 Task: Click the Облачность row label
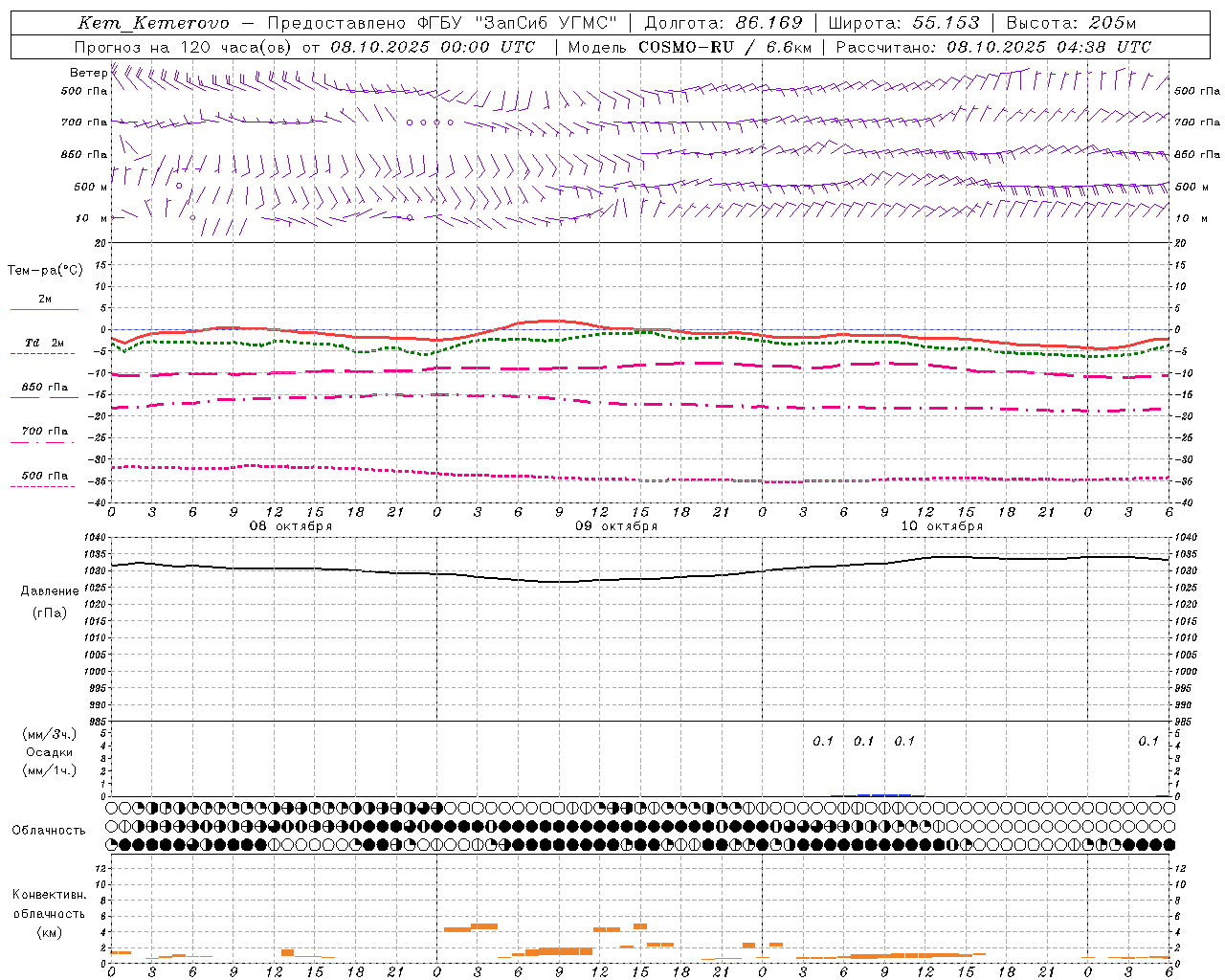pos(49,830)
